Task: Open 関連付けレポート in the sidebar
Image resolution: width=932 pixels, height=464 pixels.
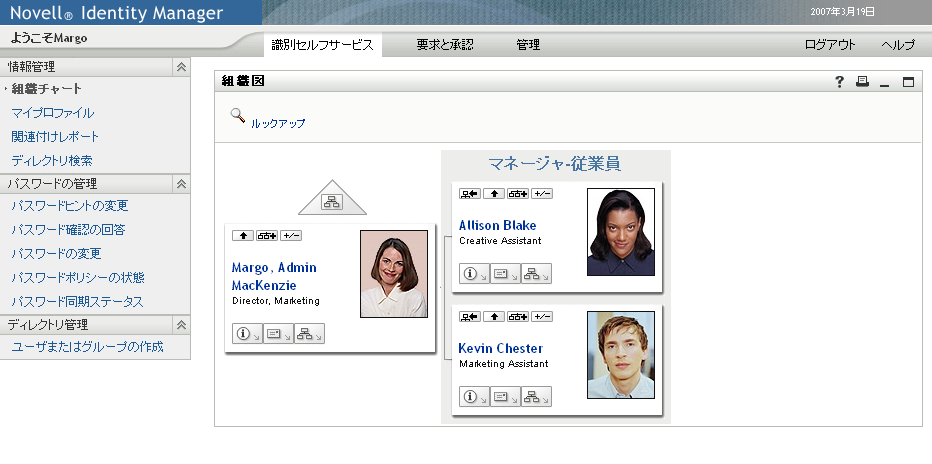Action: pos(55,137)
